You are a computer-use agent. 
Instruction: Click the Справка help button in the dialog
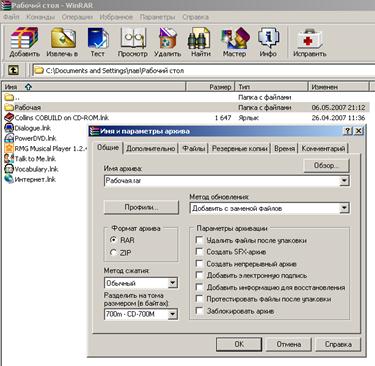pos(338,344)
